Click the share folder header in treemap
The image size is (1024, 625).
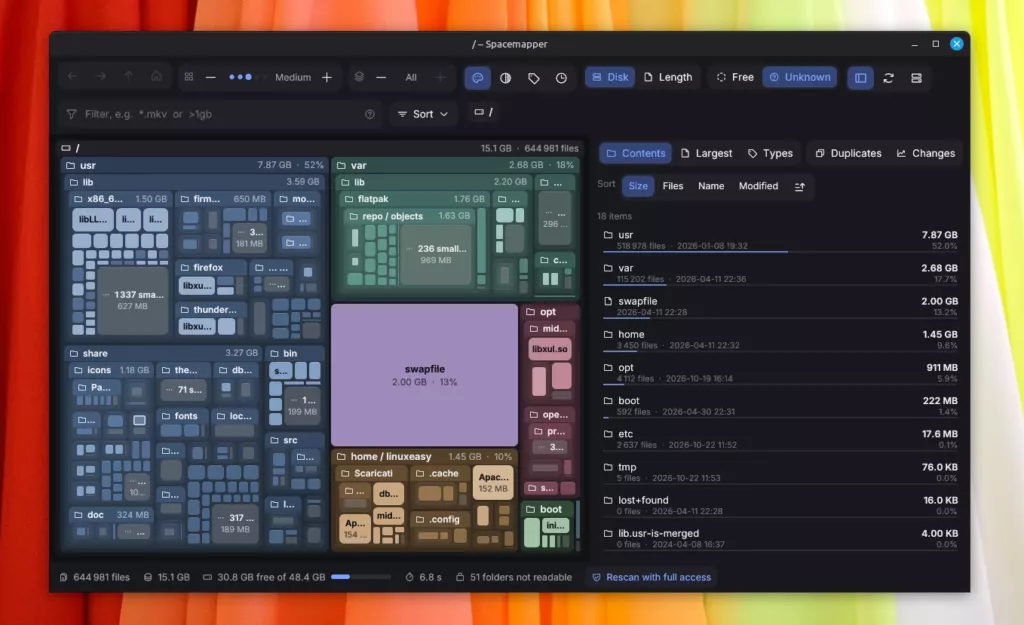[x=163, y=353]
